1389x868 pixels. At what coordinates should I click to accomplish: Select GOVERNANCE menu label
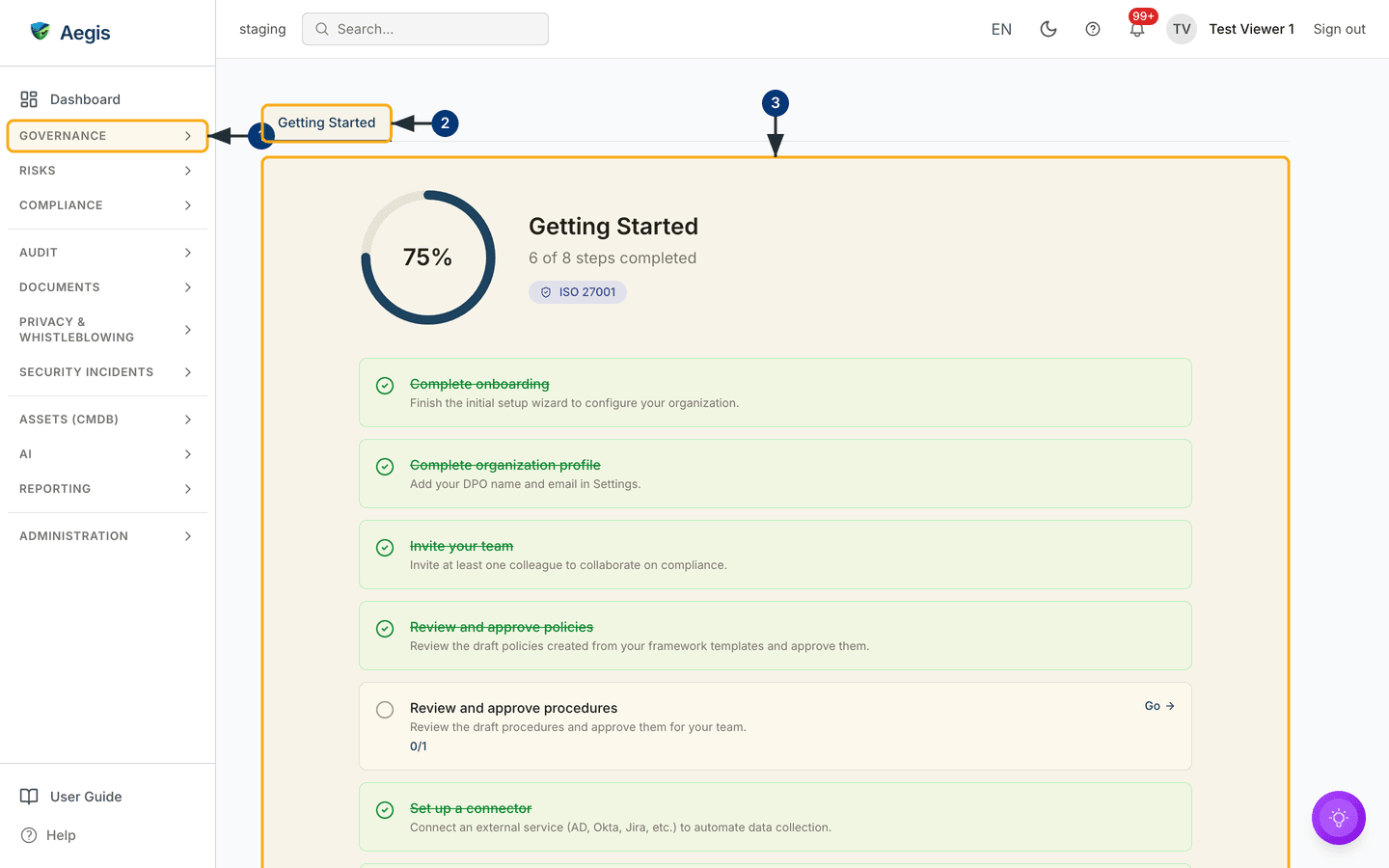click(x=63, y=136)
